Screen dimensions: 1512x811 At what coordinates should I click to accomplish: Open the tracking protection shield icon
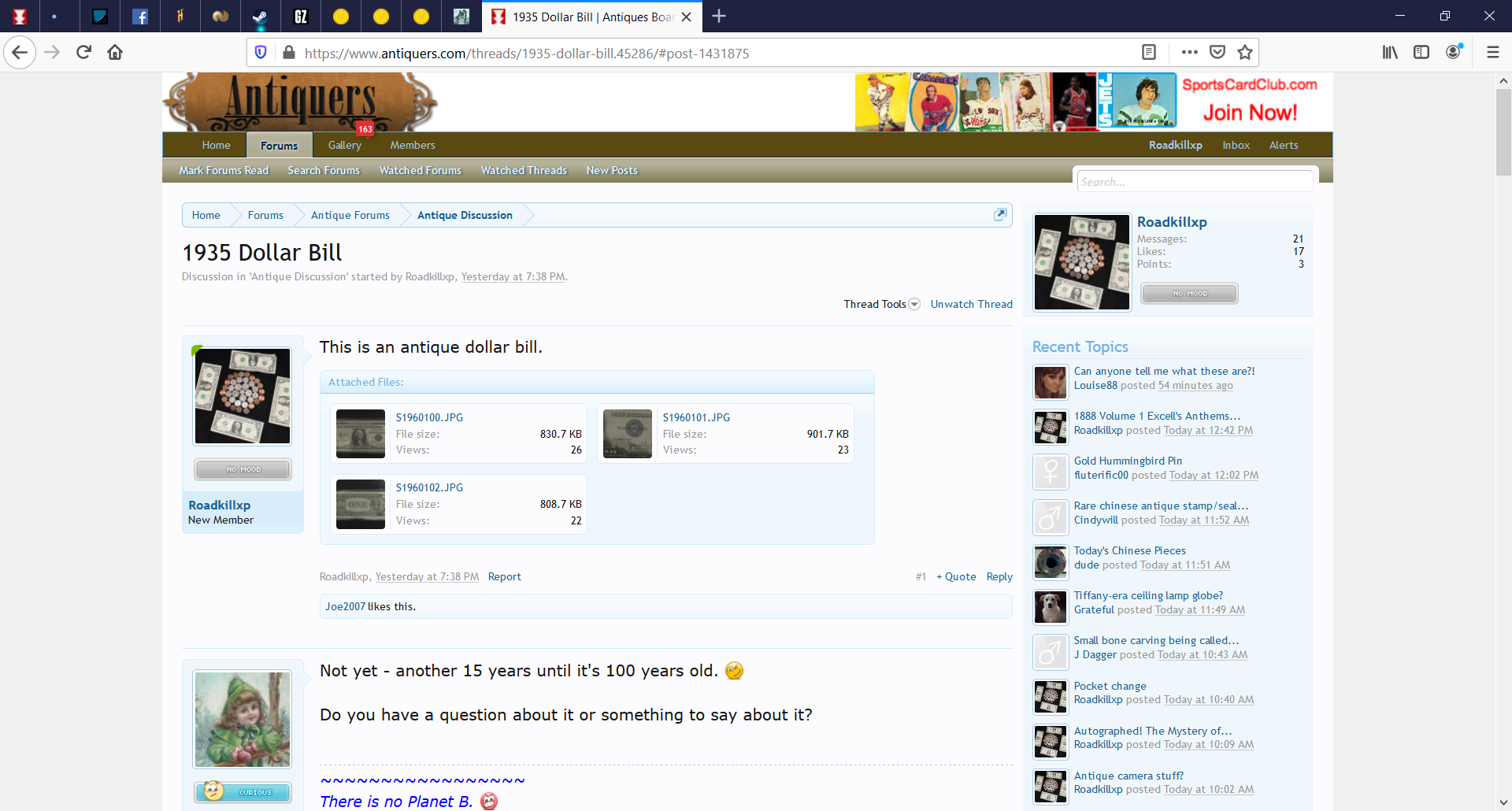[x=261, y=53]
